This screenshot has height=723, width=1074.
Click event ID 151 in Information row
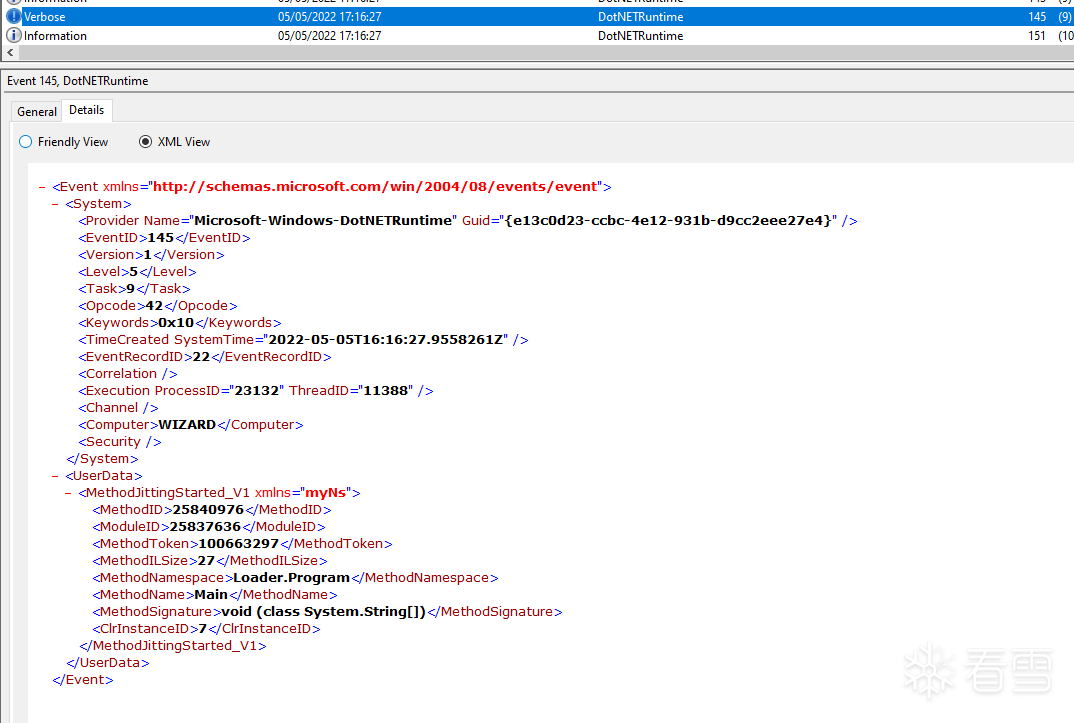tap(1037, 36)
